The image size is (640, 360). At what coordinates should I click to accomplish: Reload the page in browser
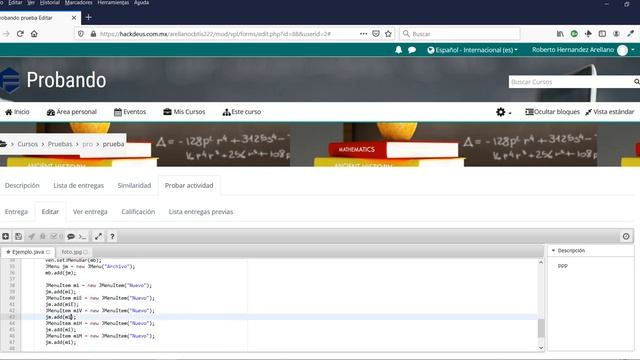click(20, 34)
